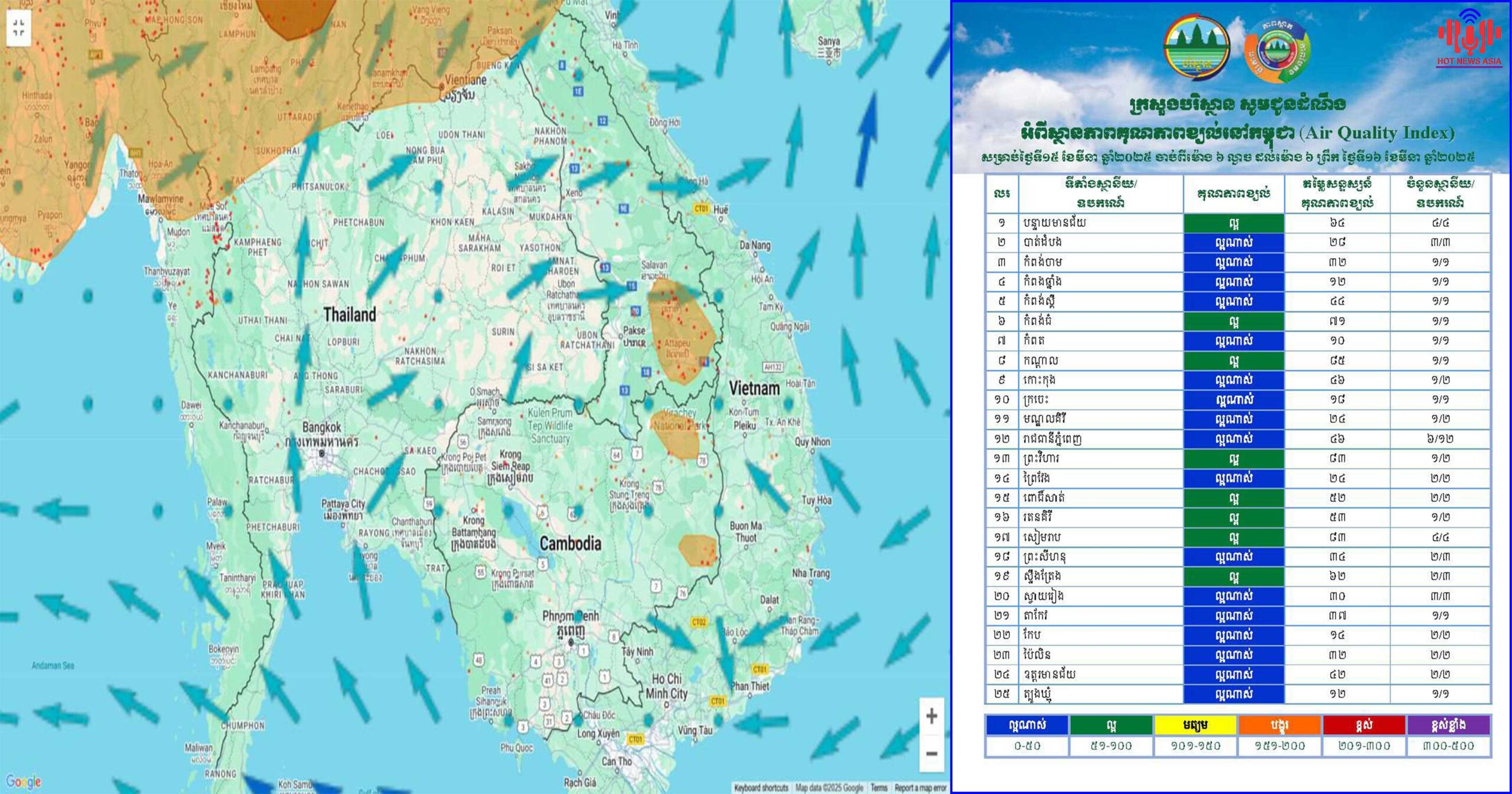The image size is (1512, 794).
Task: Click the Ho Chi Minh City label
Action: pyautogui.click(x=667, y=686)
